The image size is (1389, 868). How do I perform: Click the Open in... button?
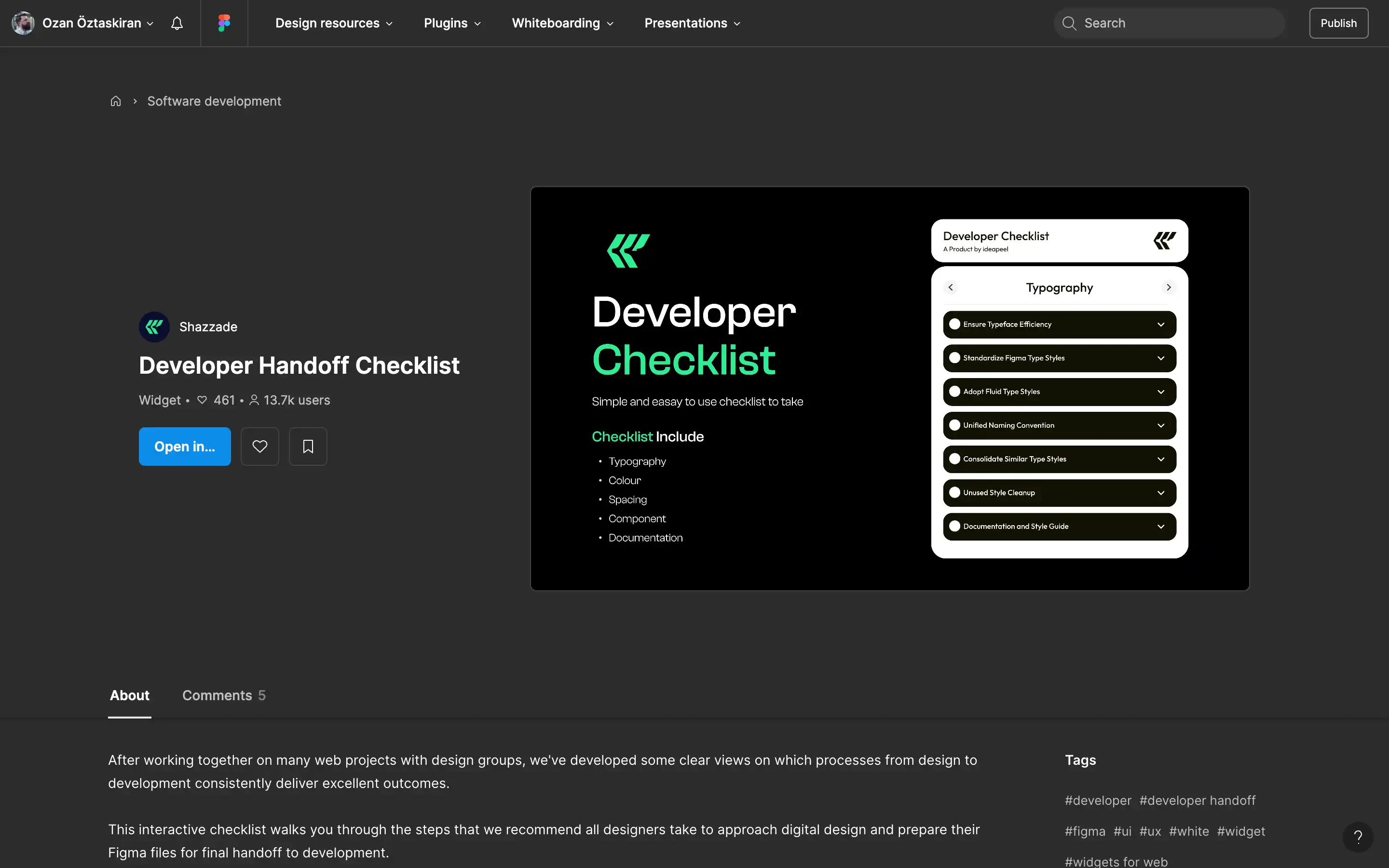click(185, 446)
